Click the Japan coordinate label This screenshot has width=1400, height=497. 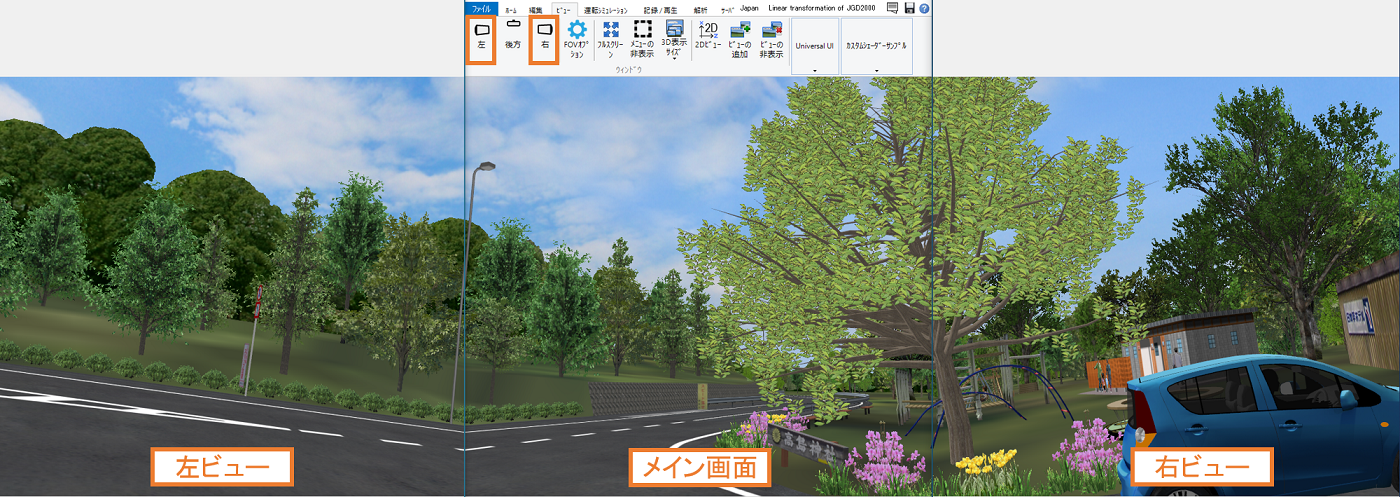click(750, 8)
